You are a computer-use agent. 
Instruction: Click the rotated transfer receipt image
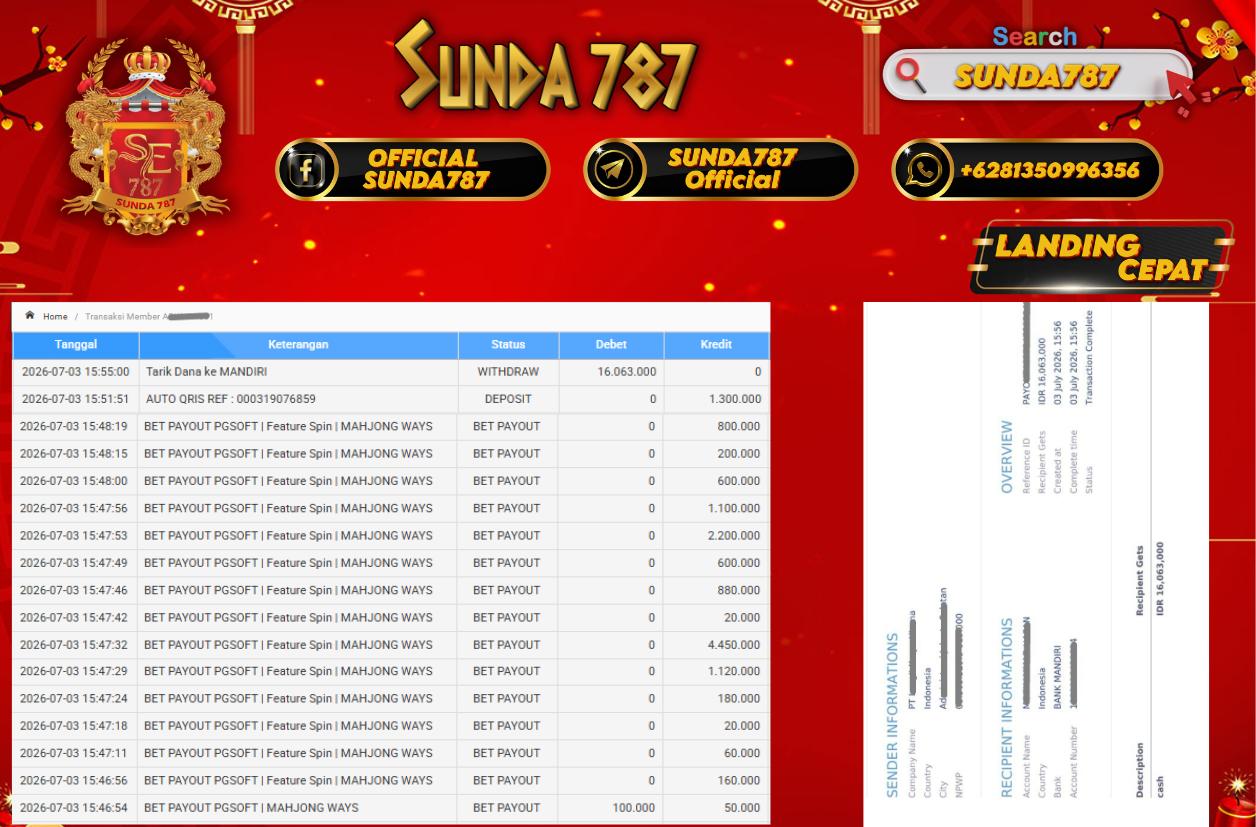coord(1036,563)
